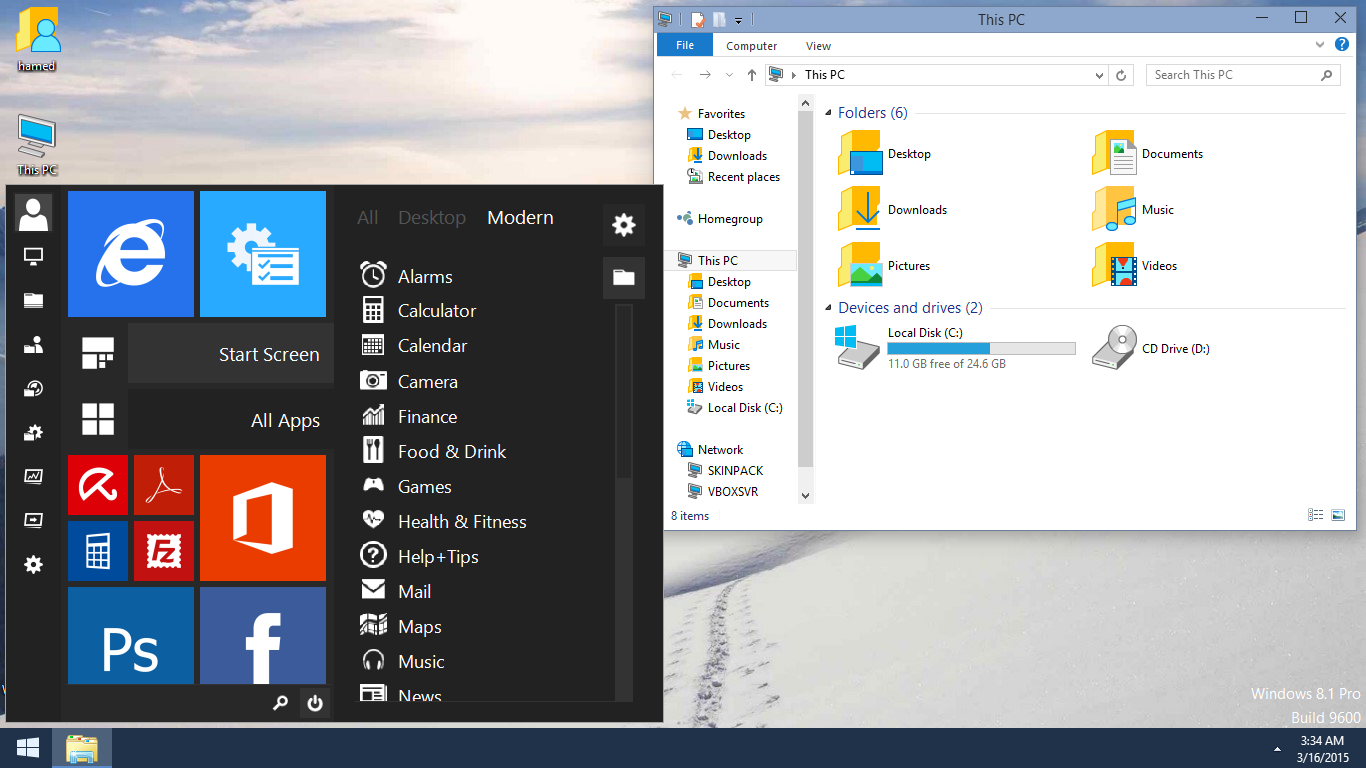Click the Start Screen button

[x=231, y=354]
